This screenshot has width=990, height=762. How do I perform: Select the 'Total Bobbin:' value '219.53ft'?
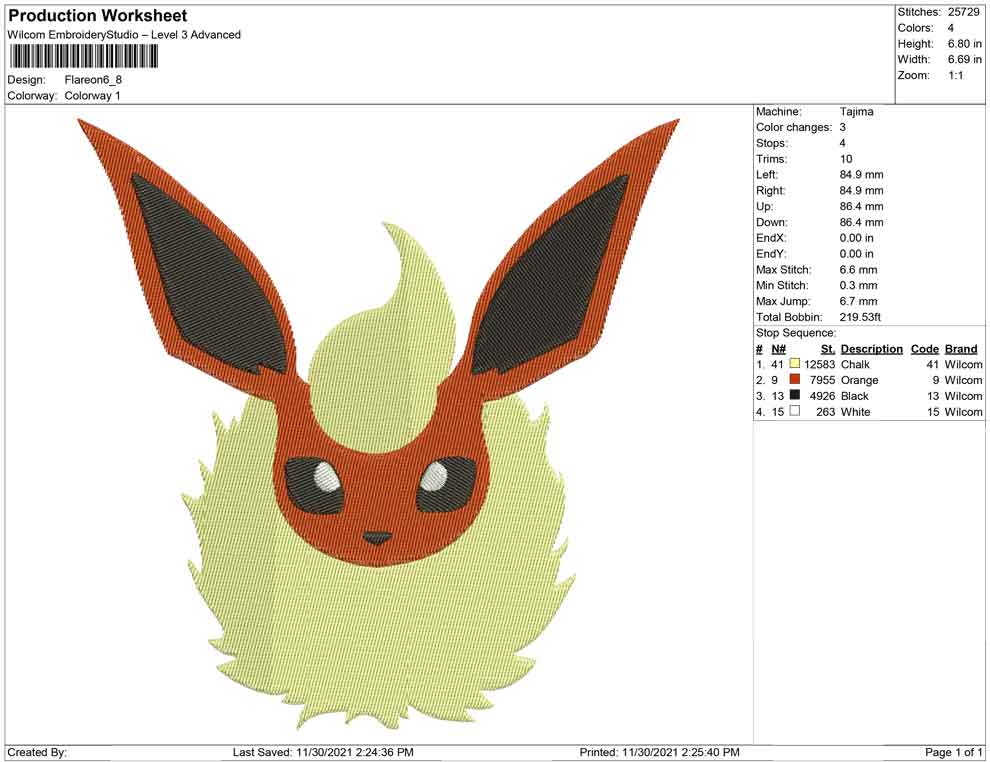click(860, 317)
